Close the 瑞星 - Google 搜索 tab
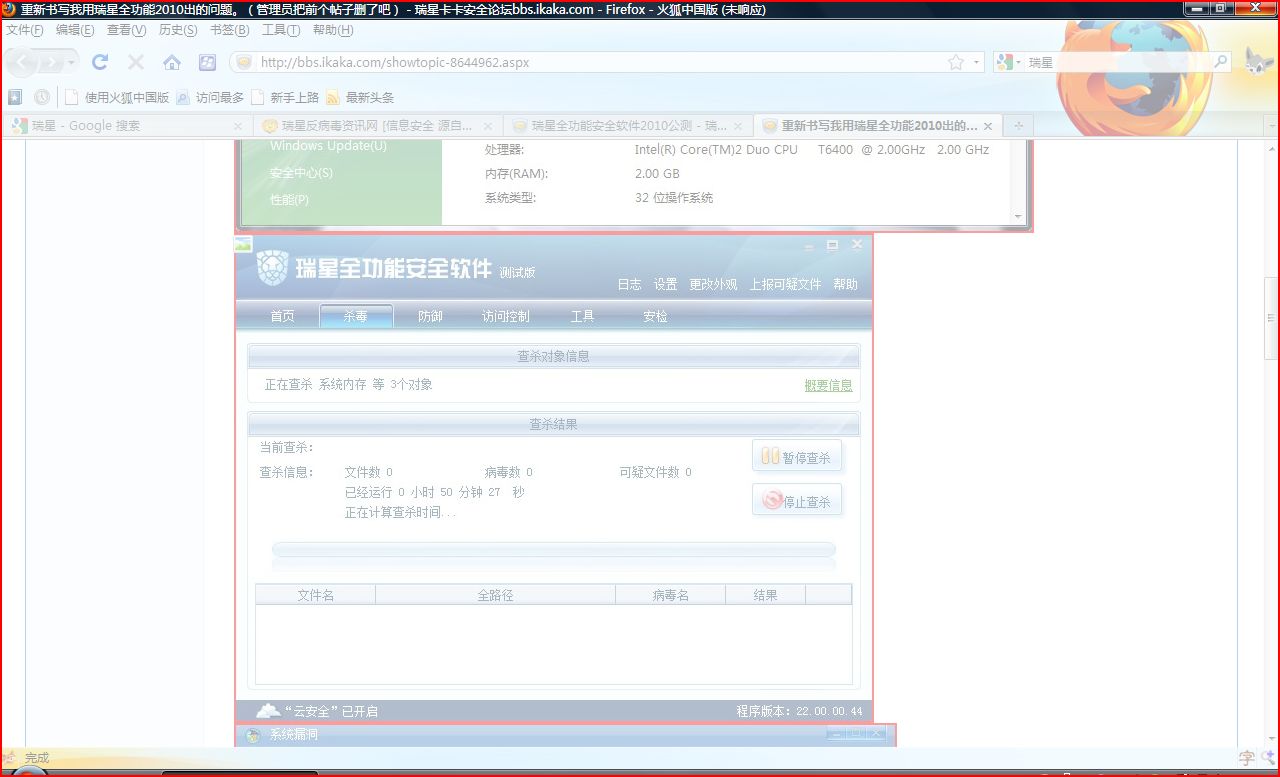1280x777 pixels. click(x=238, y=126)
